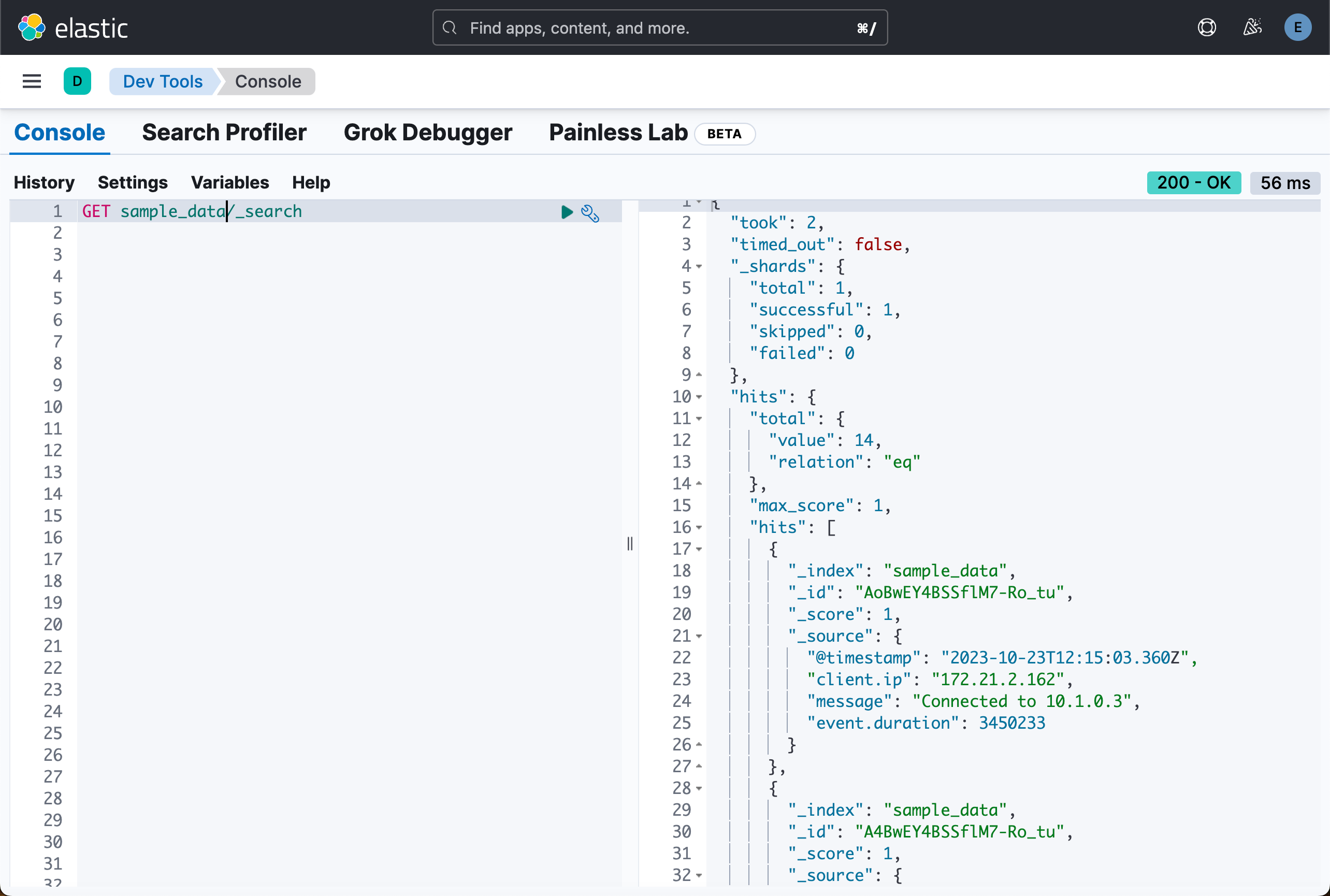Open the Grok Debugger tab
The height and width of the screenshot is (896, 1330).
coord(427,132)
